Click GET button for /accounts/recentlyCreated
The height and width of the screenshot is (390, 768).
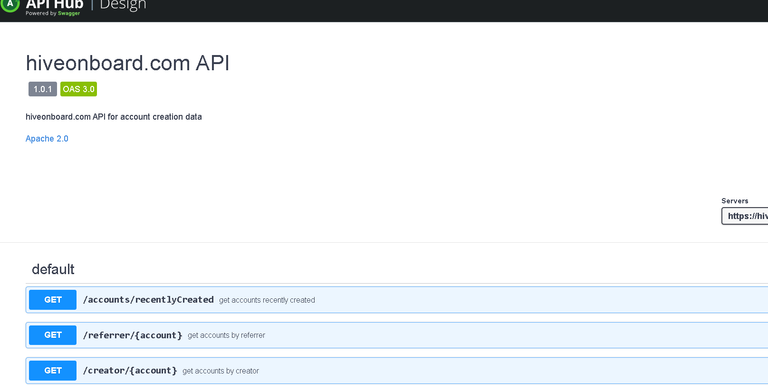pyautogui.click(x=52, y=300)
